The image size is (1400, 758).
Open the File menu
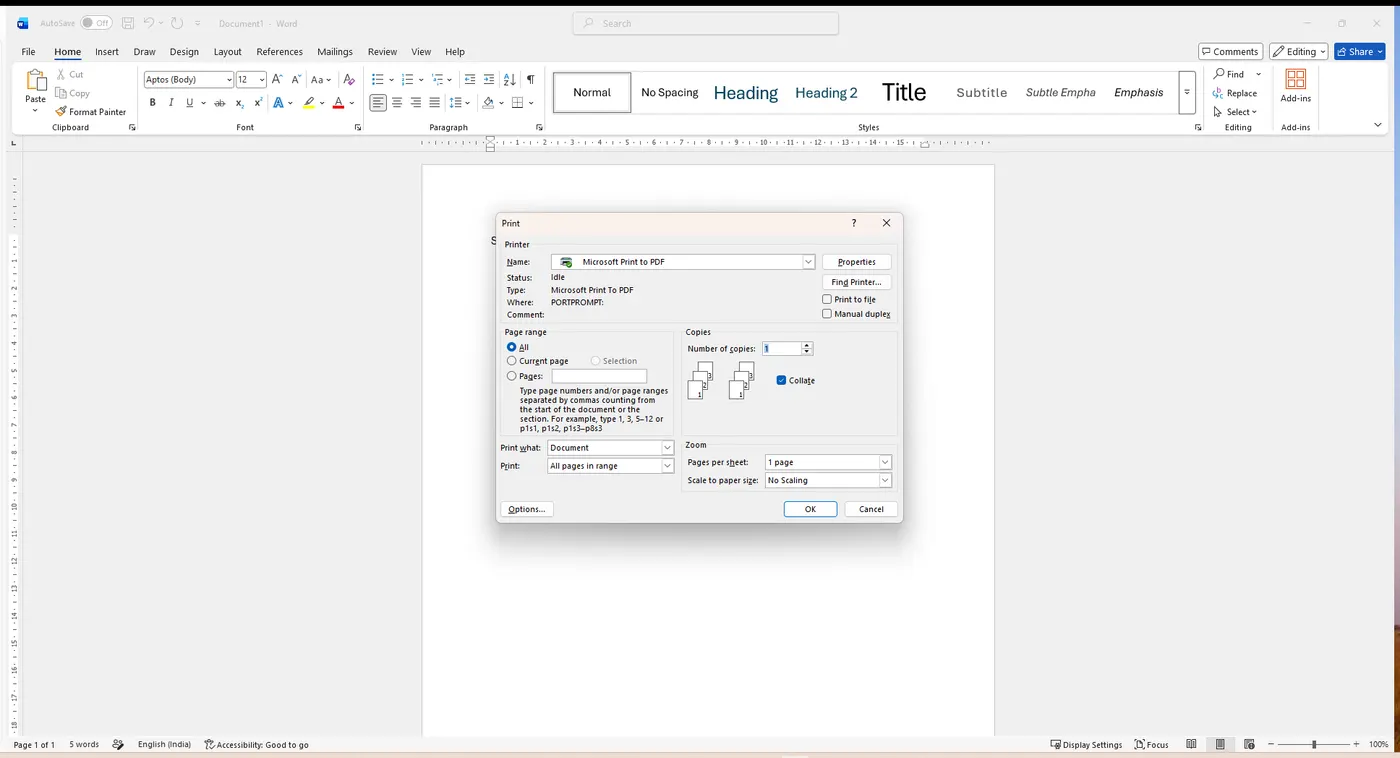(x=28, y=52)
